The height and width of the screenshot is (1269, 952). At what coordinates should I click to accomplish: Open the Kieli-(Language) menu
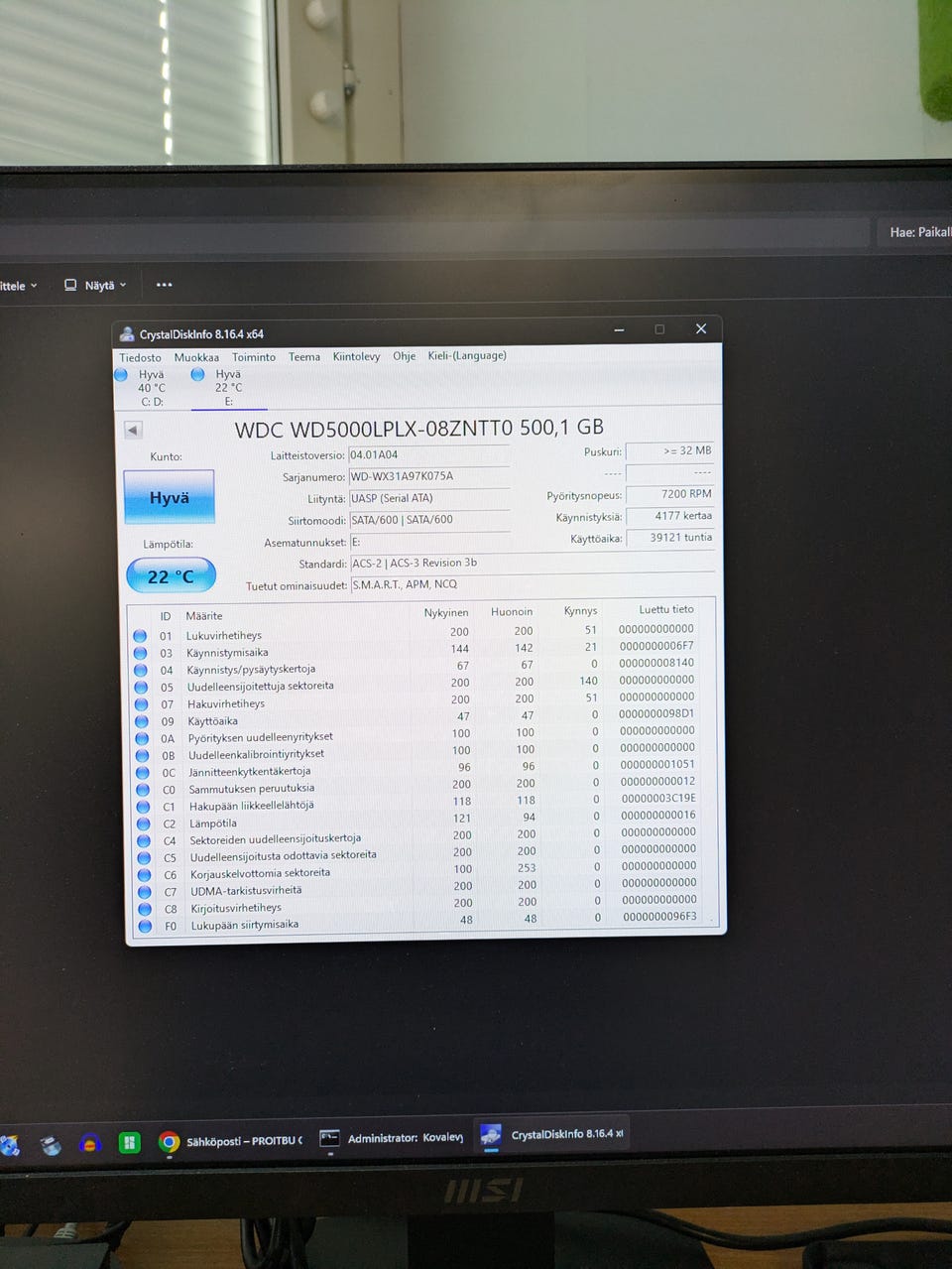coord(467,355)
